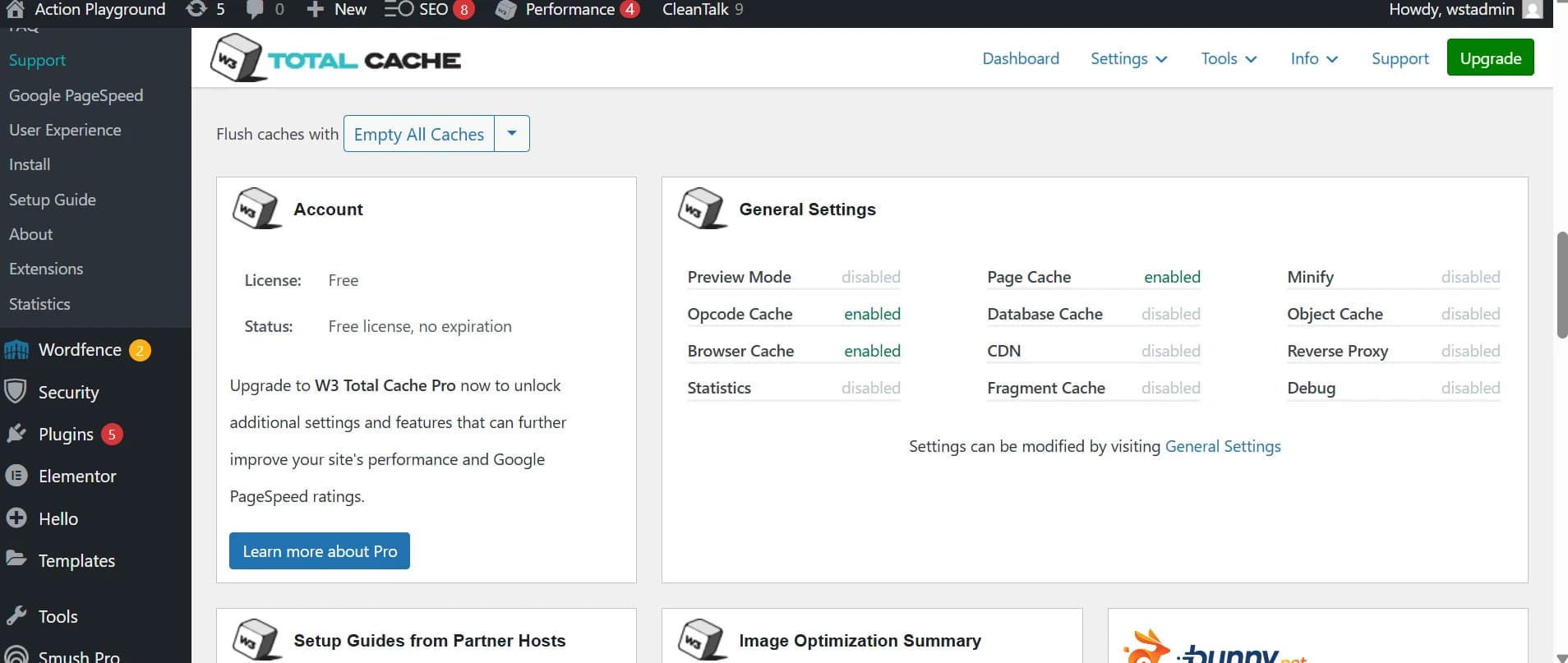Click the W3 Total Cache logo
1568x663 pixels.
[335, 58]
